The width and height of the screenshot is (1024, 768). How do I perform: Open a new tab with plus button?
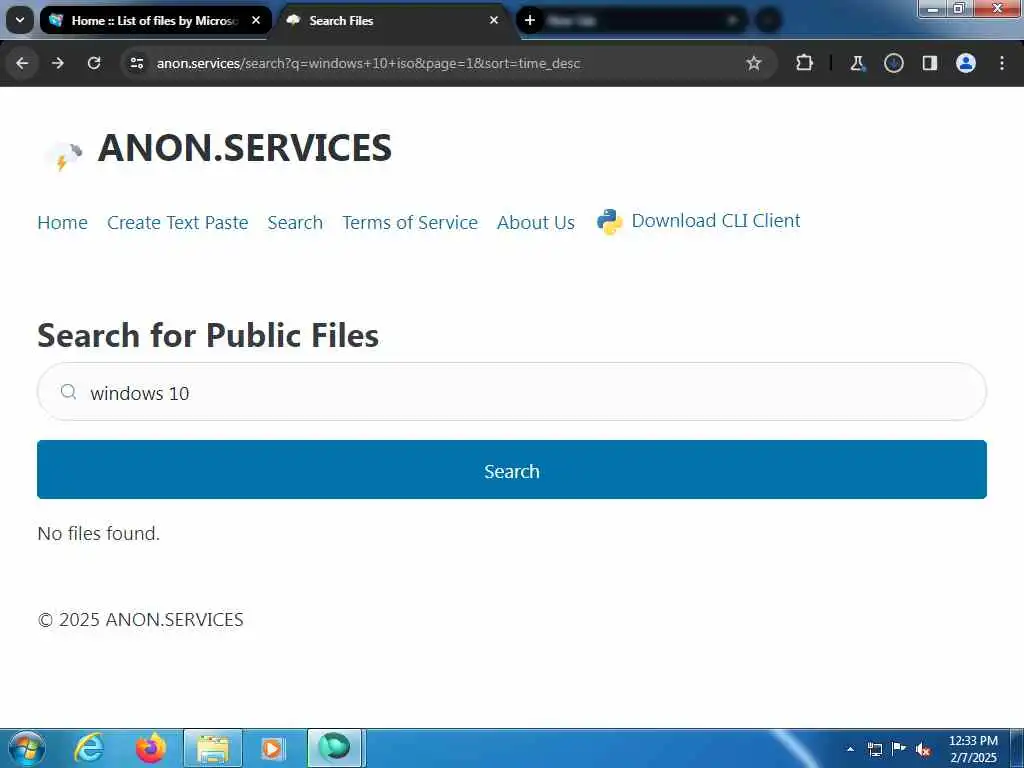coord(530,20)
